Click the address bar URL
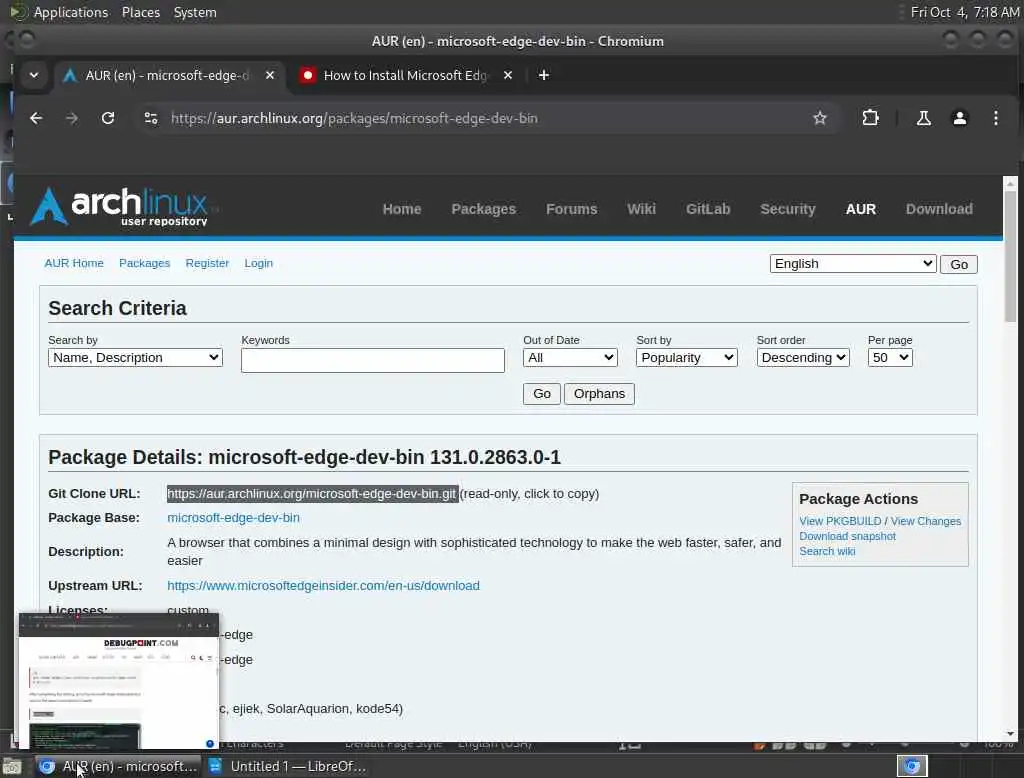Image resolution: width=1024 pixels, height=778 pixels. (354, 118)
